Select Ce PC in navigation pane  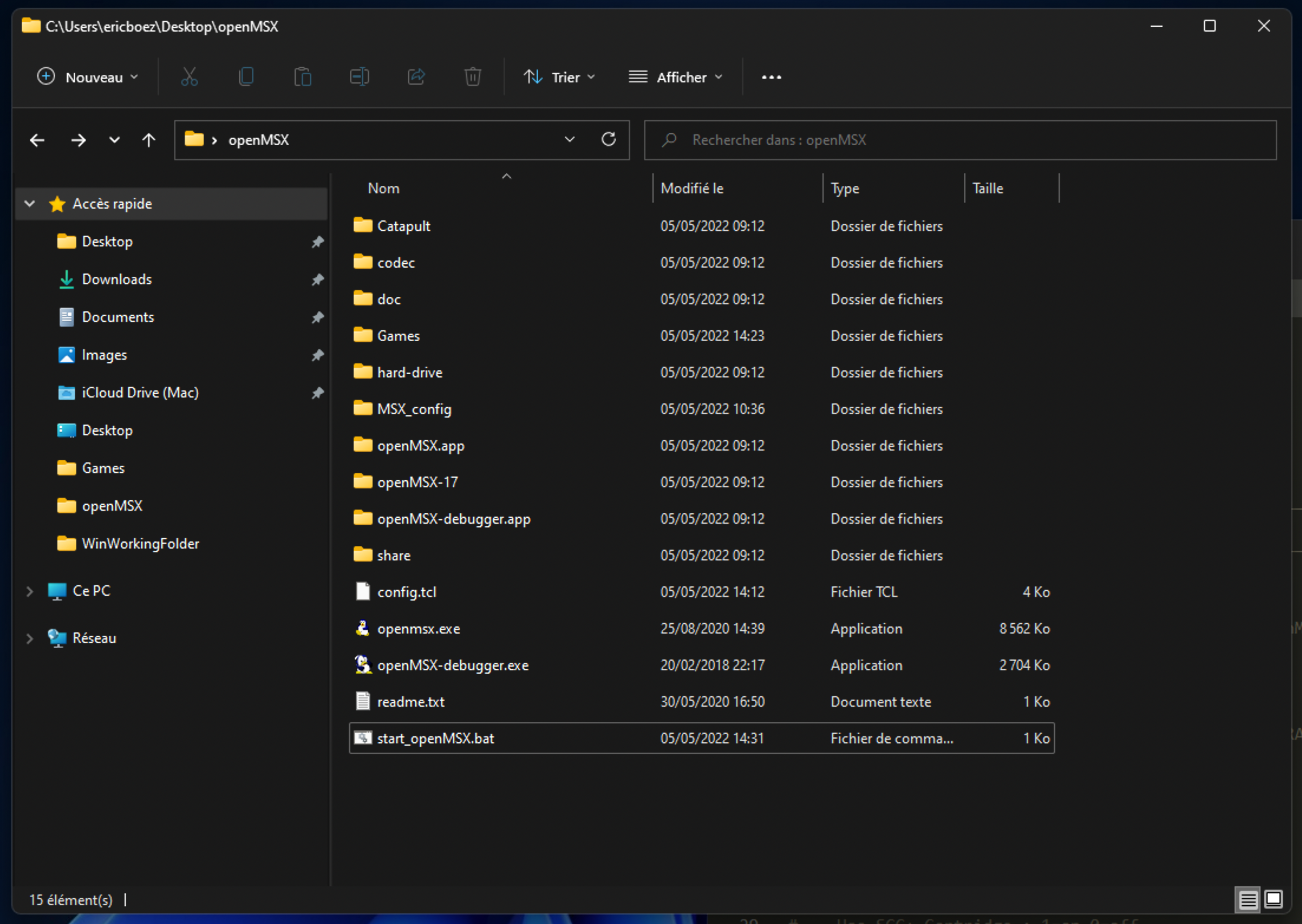91,591
